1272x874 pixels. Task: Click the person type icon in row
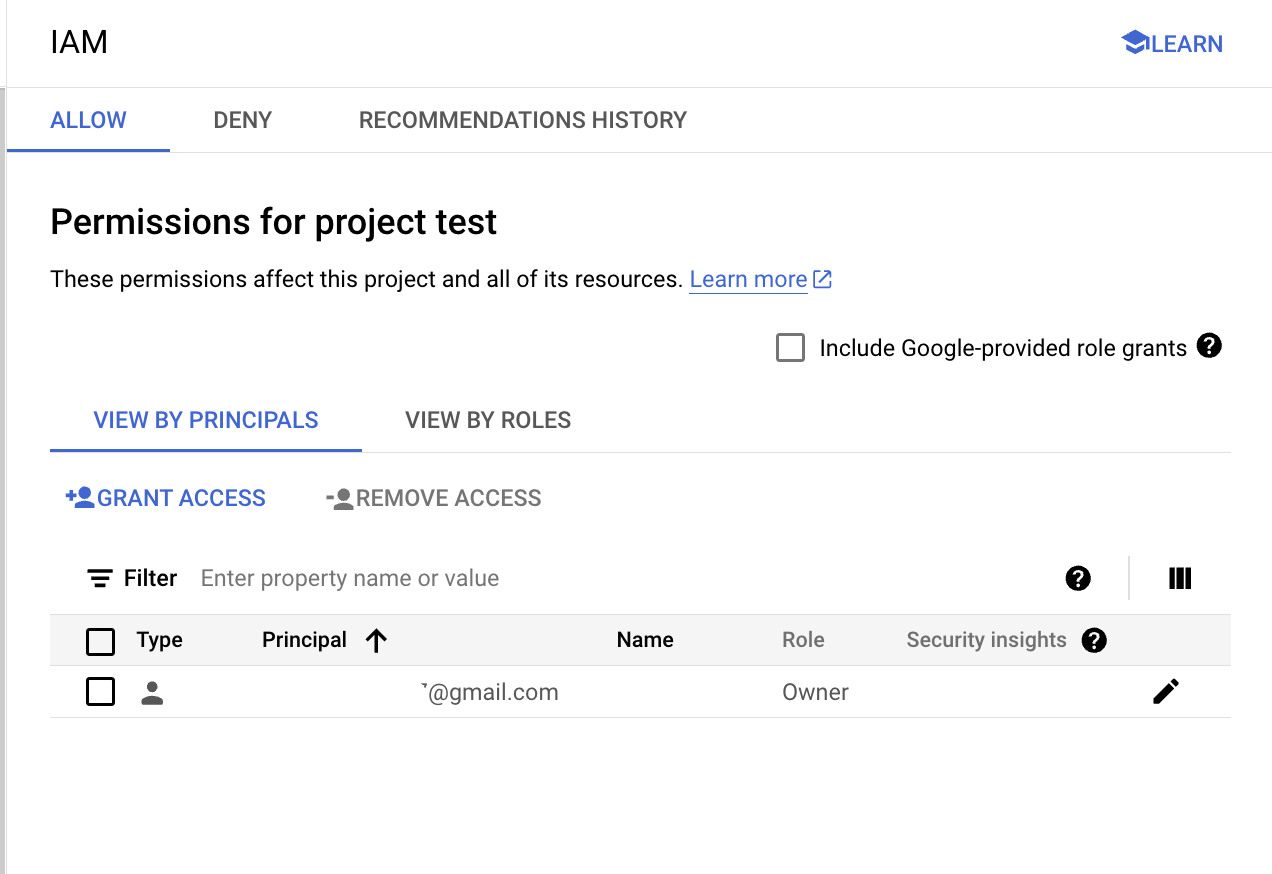coord(152,692)
